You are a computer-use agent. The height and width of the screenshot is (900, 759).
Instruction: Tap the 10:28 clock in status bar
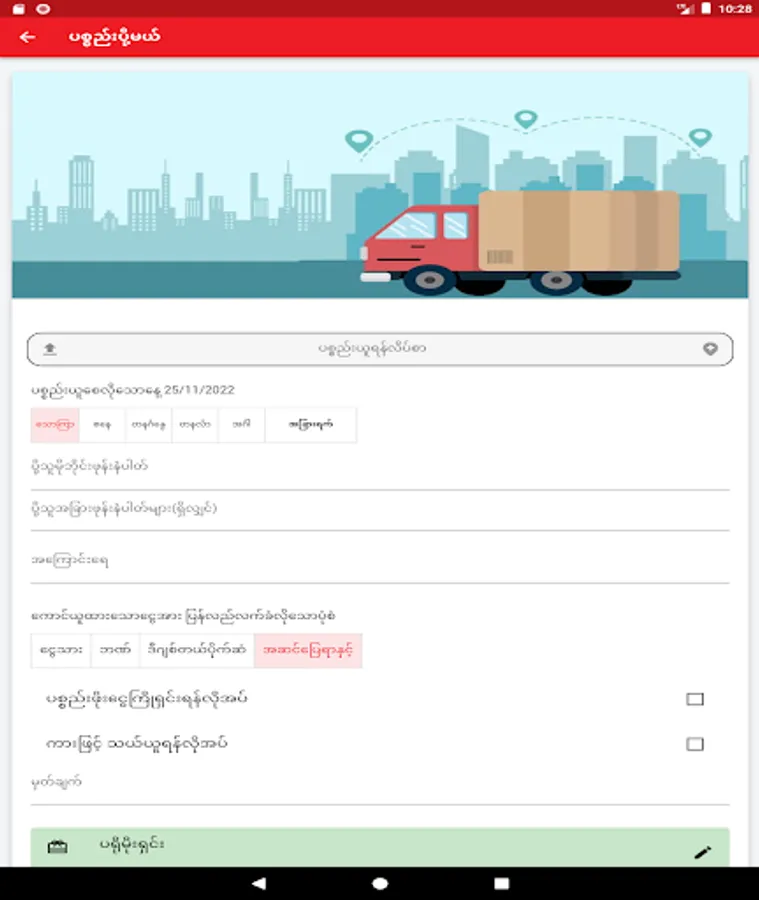(x=734, y=9)
